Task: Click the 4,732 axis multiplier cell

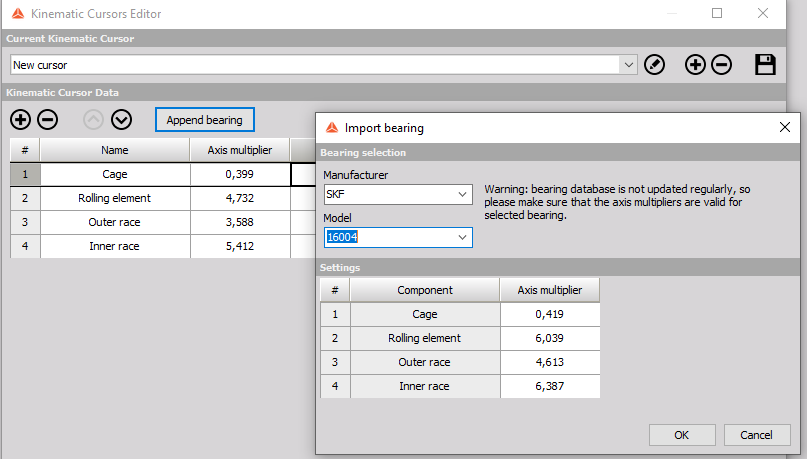Action: 240,198
